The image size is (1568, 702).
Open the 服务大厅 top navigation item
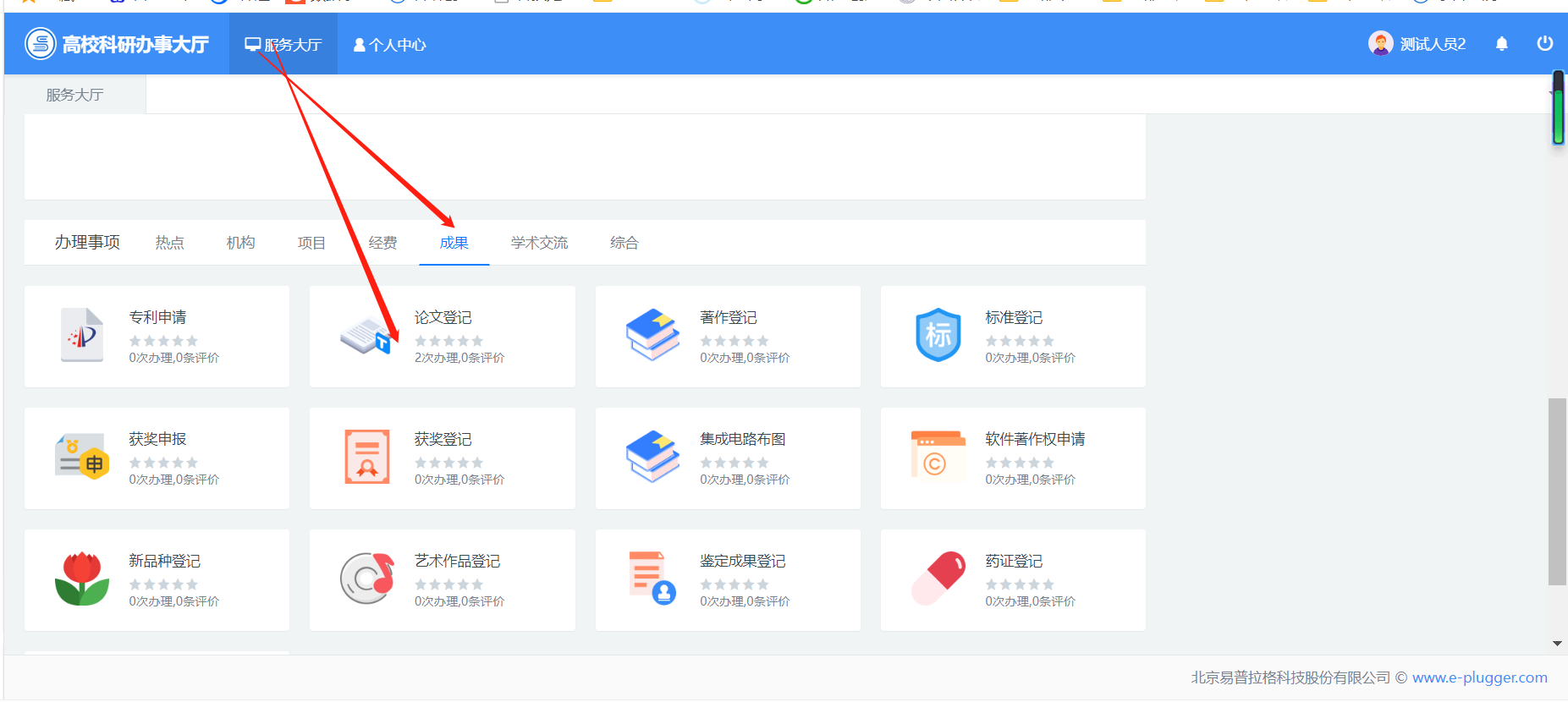point(283,45)
